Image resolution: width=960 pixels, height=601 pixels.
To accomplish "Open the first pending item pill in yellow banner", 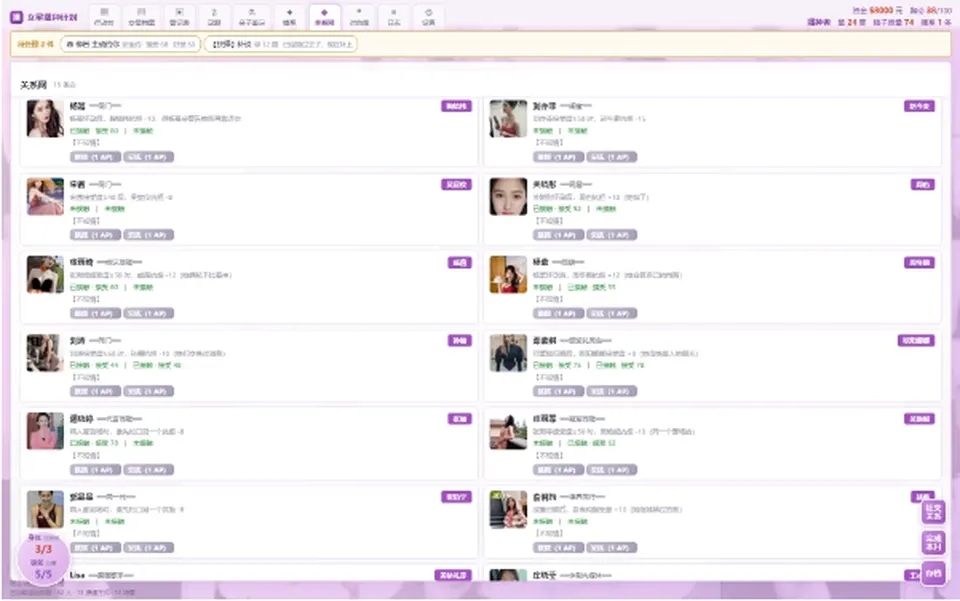I will (130, 44).
